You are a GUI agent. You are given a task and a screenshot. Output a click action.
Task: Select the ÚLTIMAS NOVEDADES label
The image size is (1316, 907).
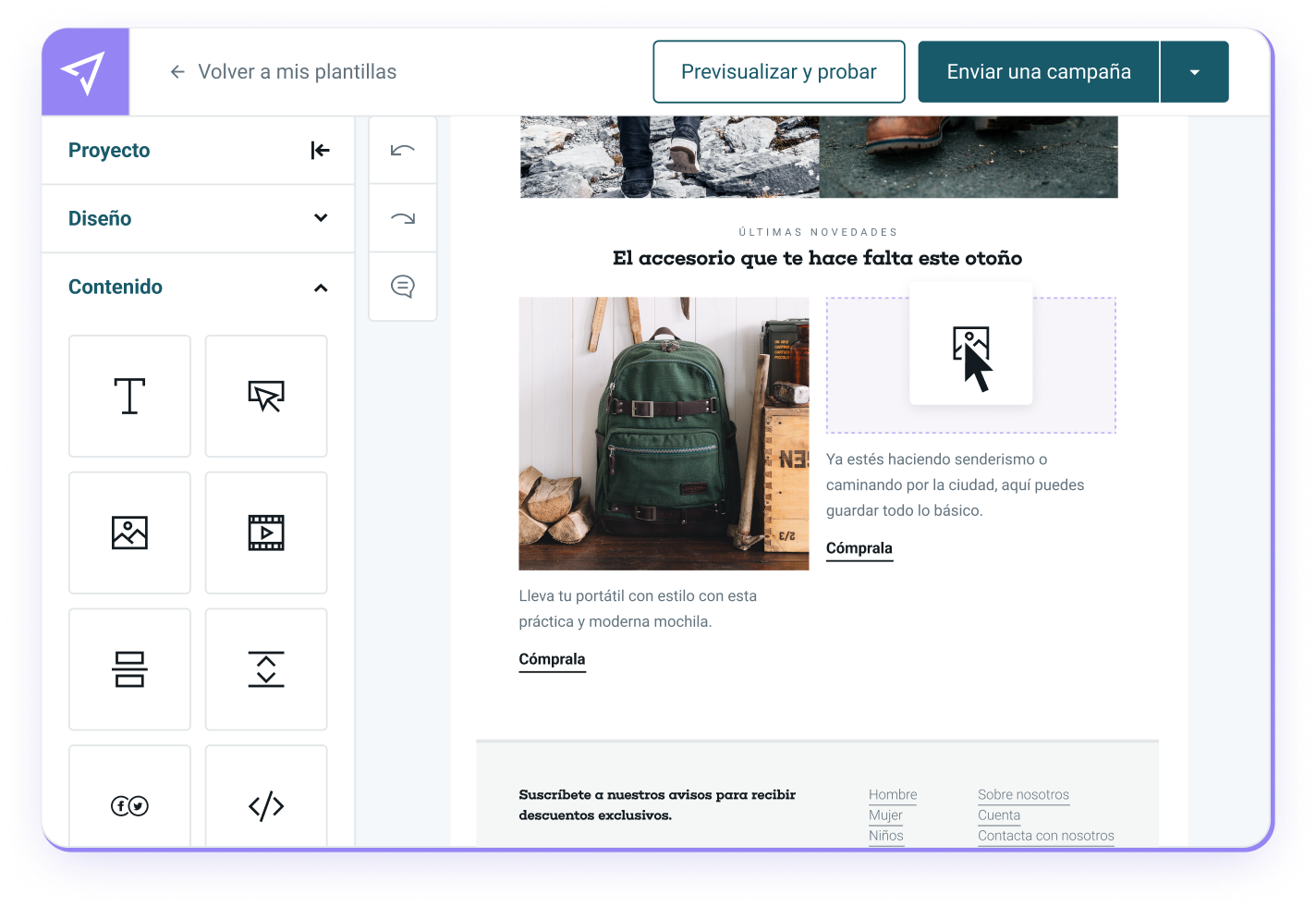click(818, 232)
